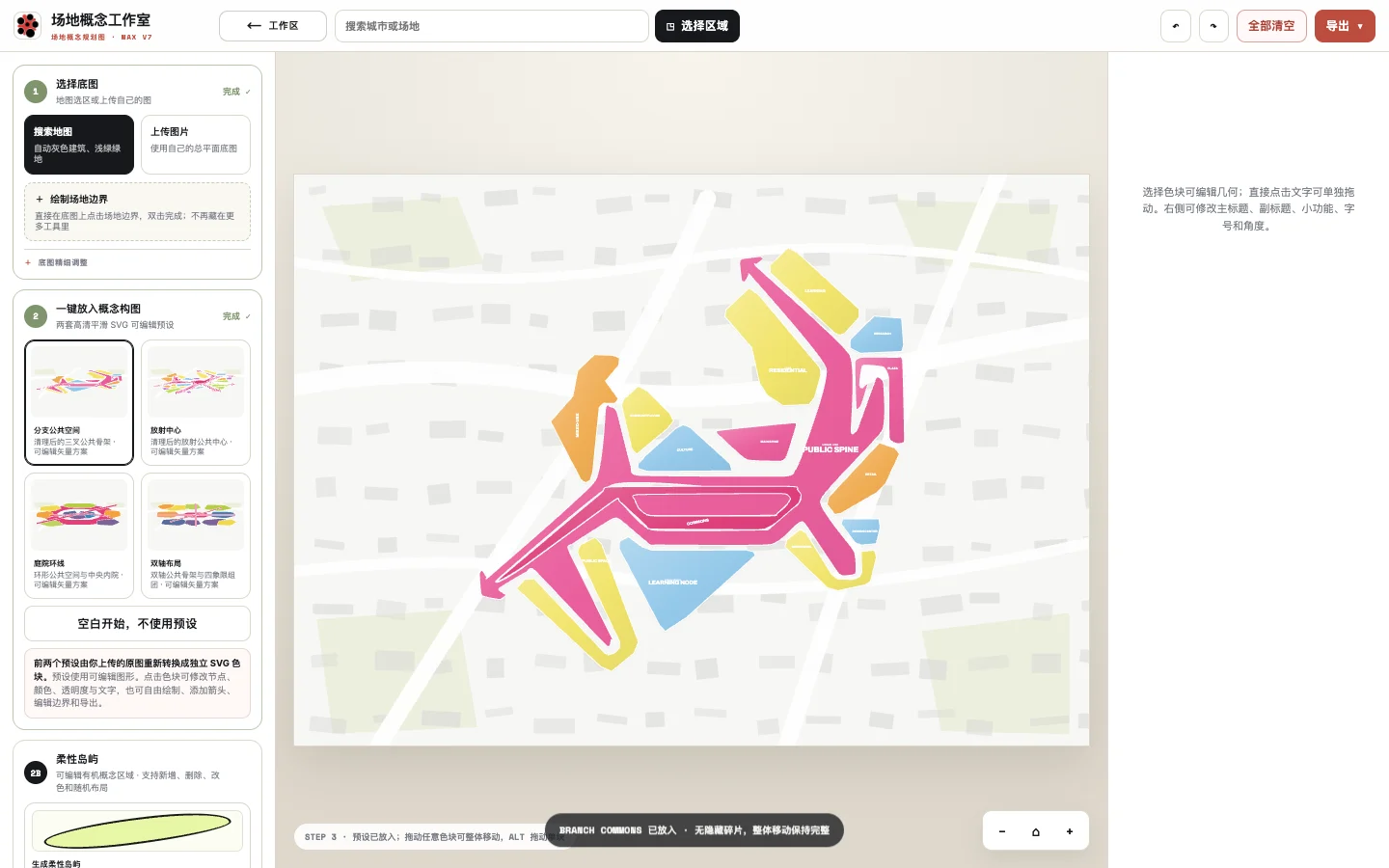Clear everything with 全部清空
This screenshot has width=1389, height=868.
coord(1271,26)
